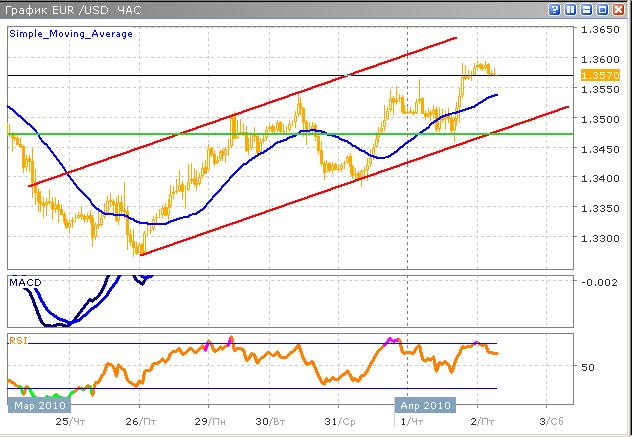This screenshot has width=632, height=437.
Task: Click the MACD -0.002 axis value
Action: pyautogui.click(x=599, y=282)
